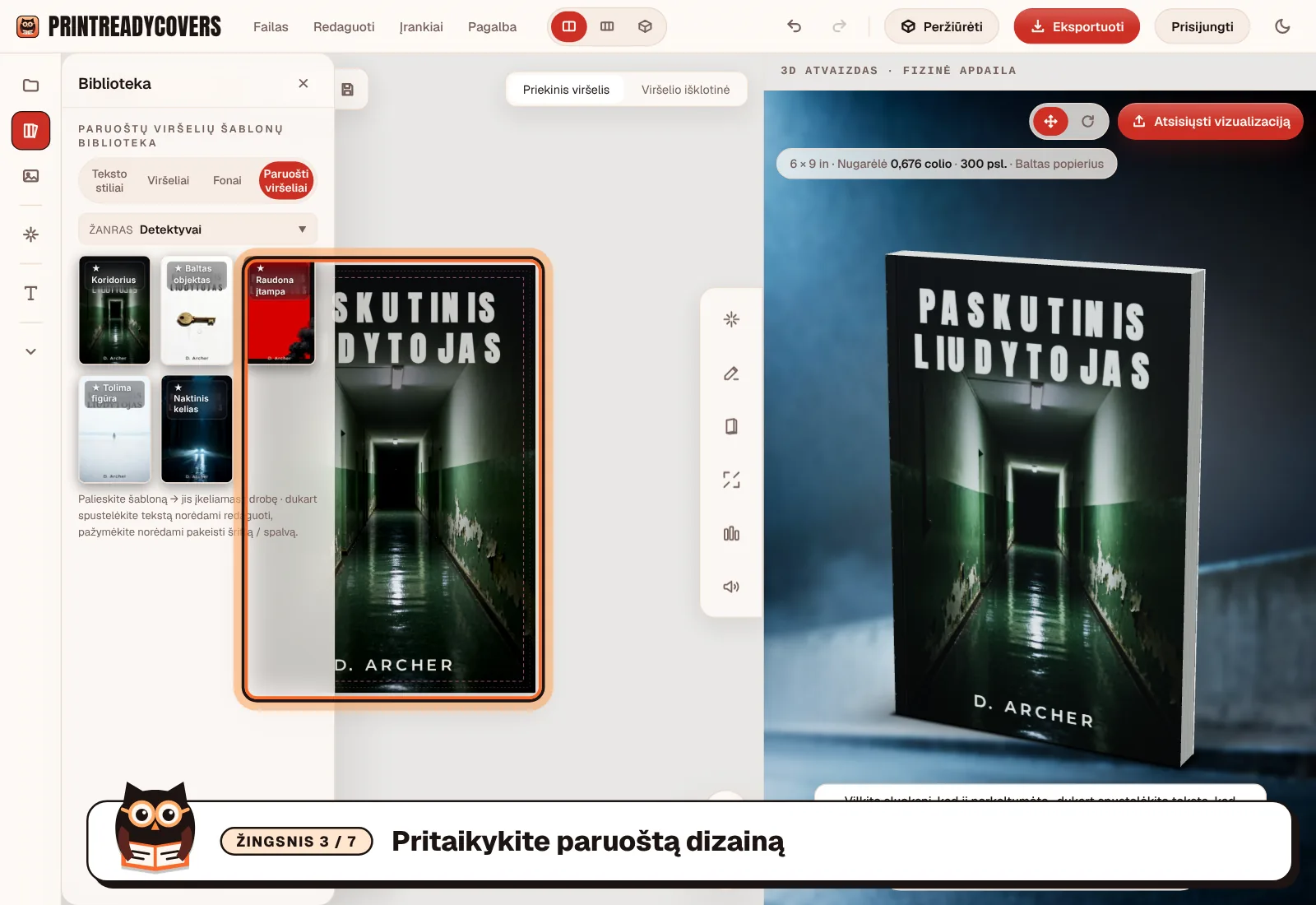Select the Paruošti viršeliai tab

point(286,181)
